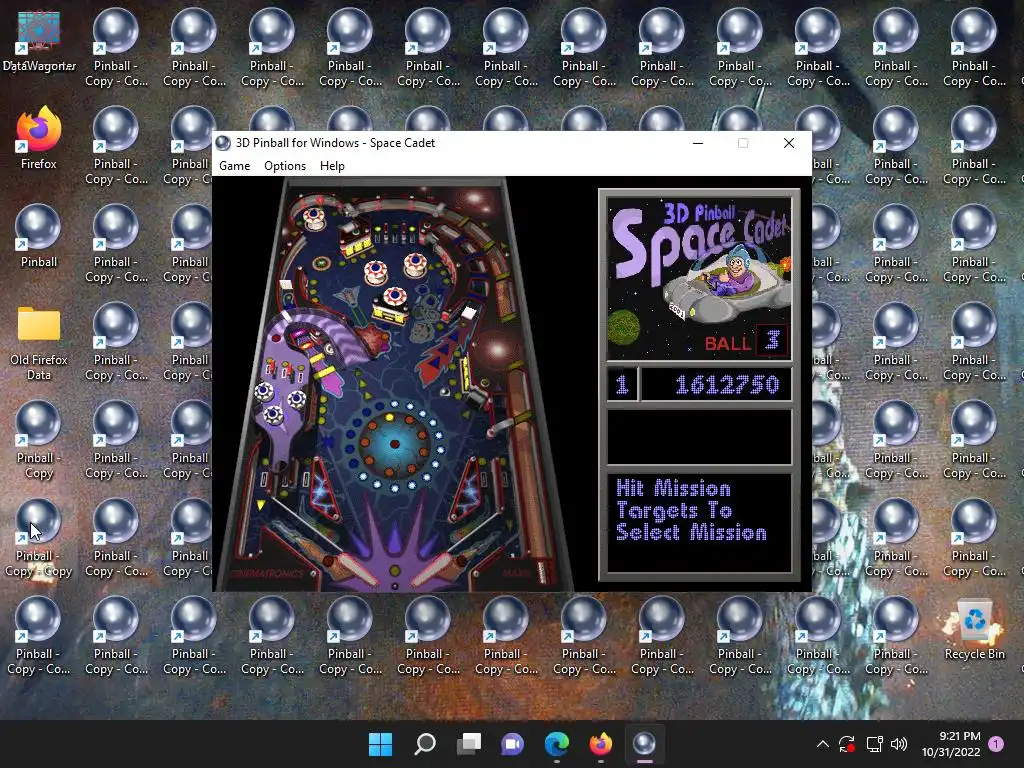Open the Help menu
Viewport: 1024px width, 768px height.
[332, 166]
